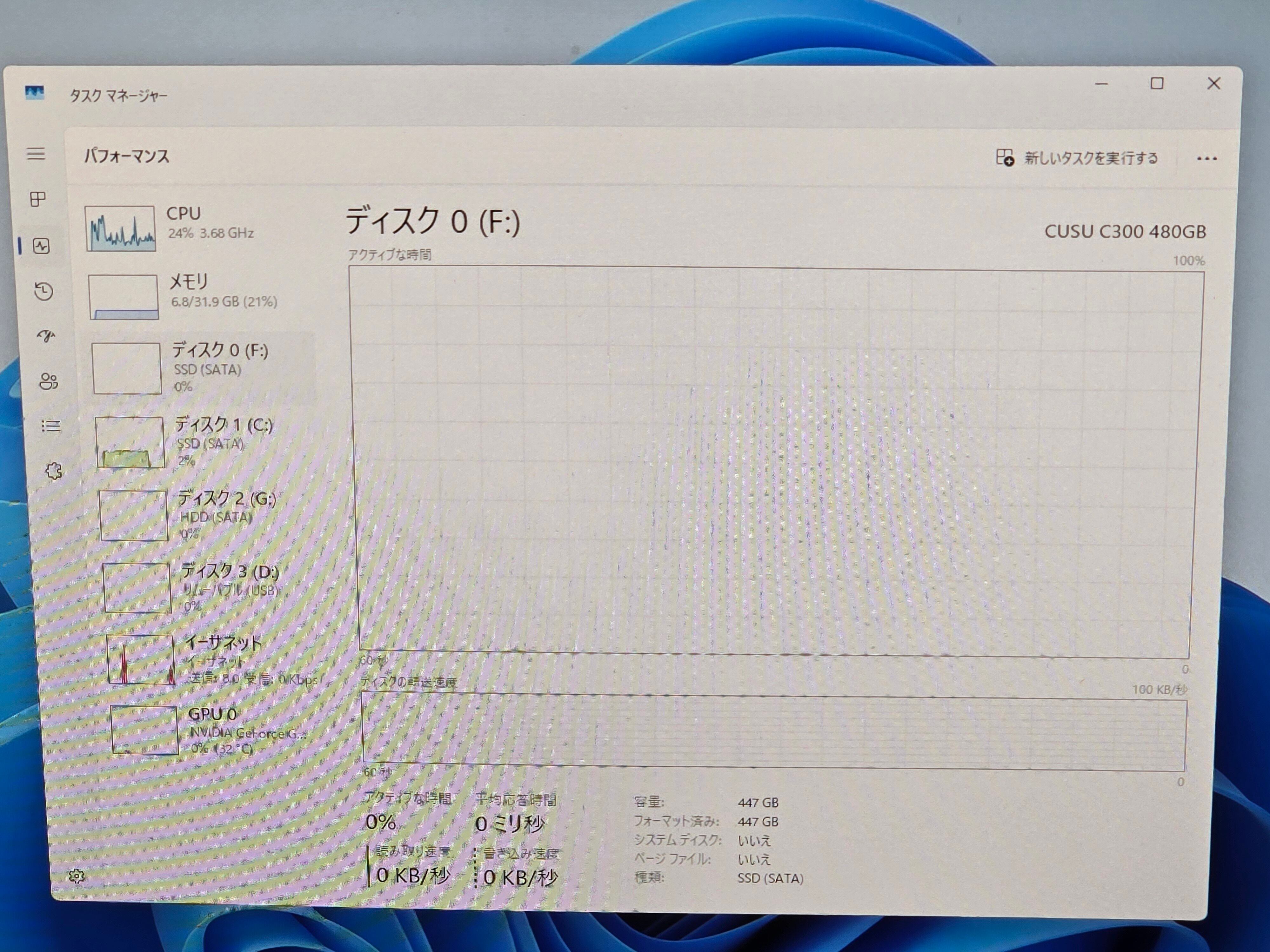Open the Details list icon
Screen dimensions: 1270x952
coord(50,426)
